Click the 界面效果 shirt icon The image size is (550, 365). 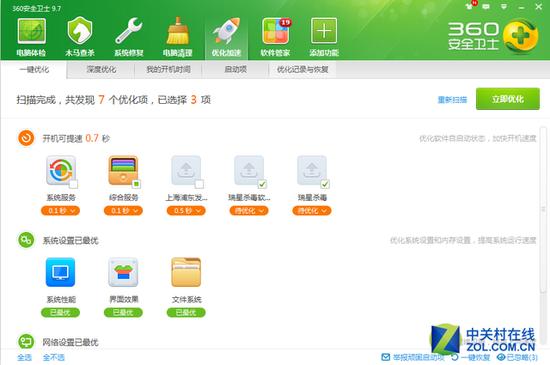coord(123,272)
